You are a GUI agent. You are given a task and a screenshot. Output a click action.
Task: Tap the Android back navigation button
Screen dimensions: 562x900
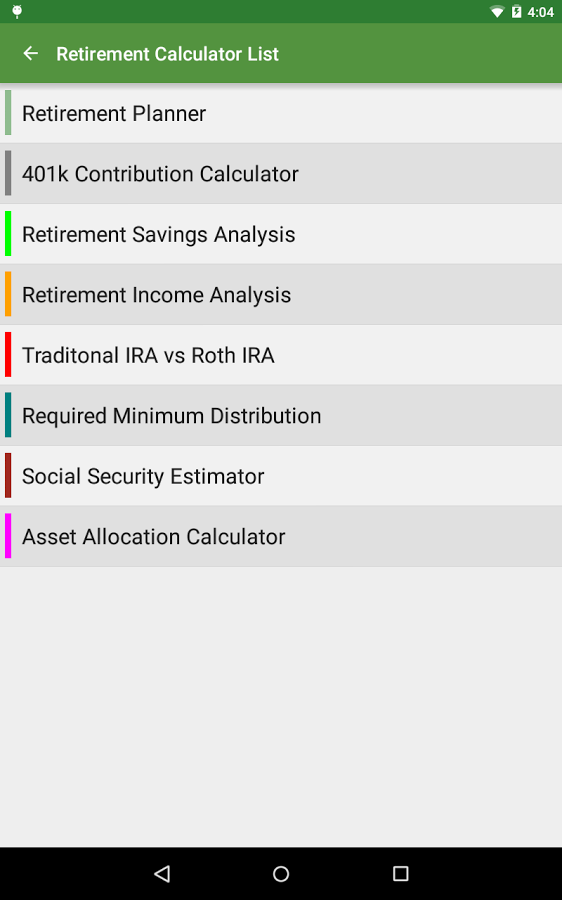coord(162,874)
